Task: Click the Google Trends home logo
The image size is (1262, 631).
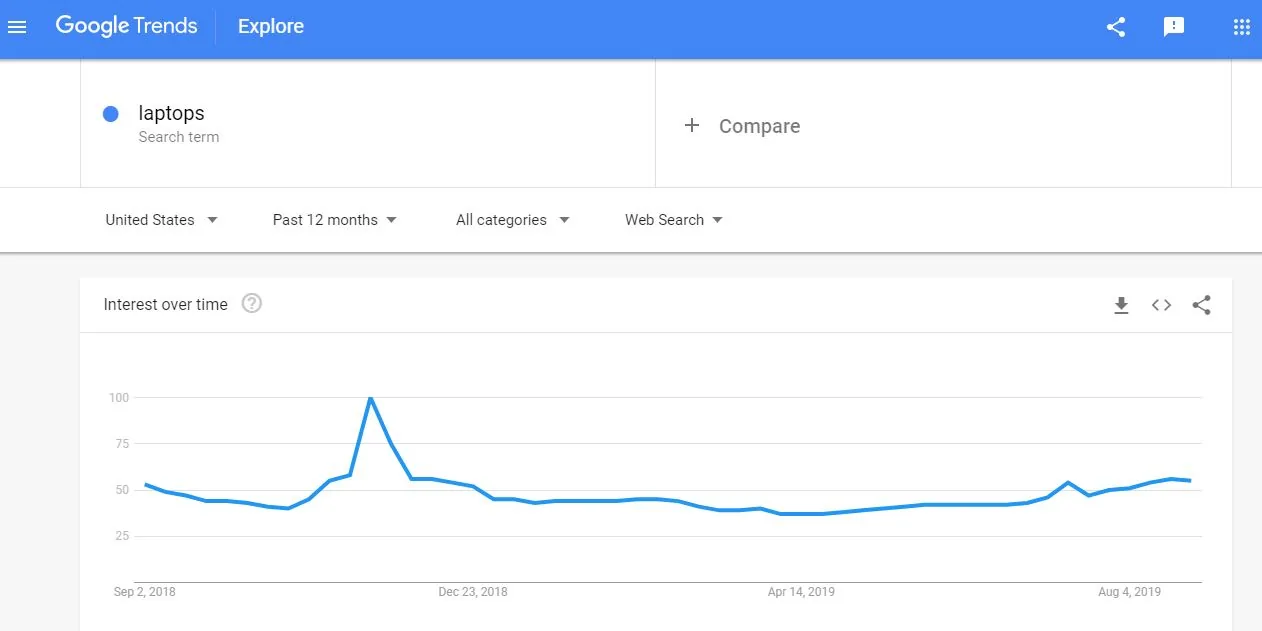Action: click(x=126, y=26)
